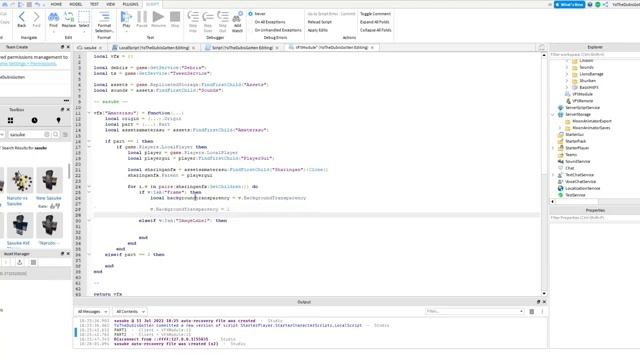
Task: Select VFXModule in Explorer
Action: (x=582, y=94)
